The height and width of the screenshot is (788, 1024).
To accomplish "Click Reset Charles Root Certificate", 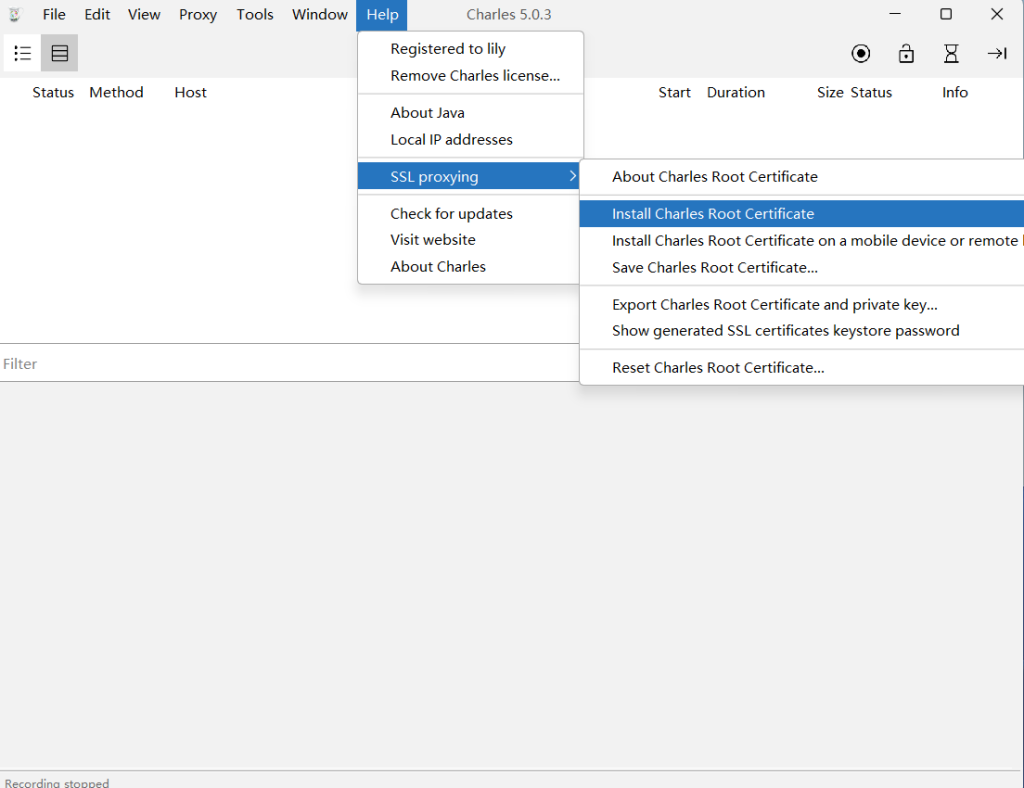I will point(718,368).
